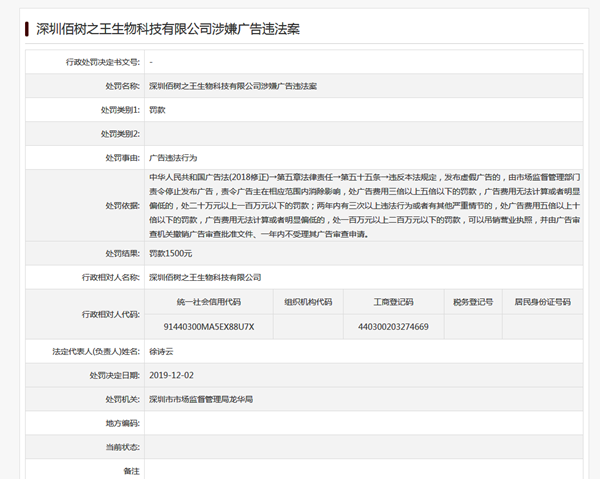This screenshot has width=600, height=479.
Task: Click the 地方编码 label
Action: [122, 423]
